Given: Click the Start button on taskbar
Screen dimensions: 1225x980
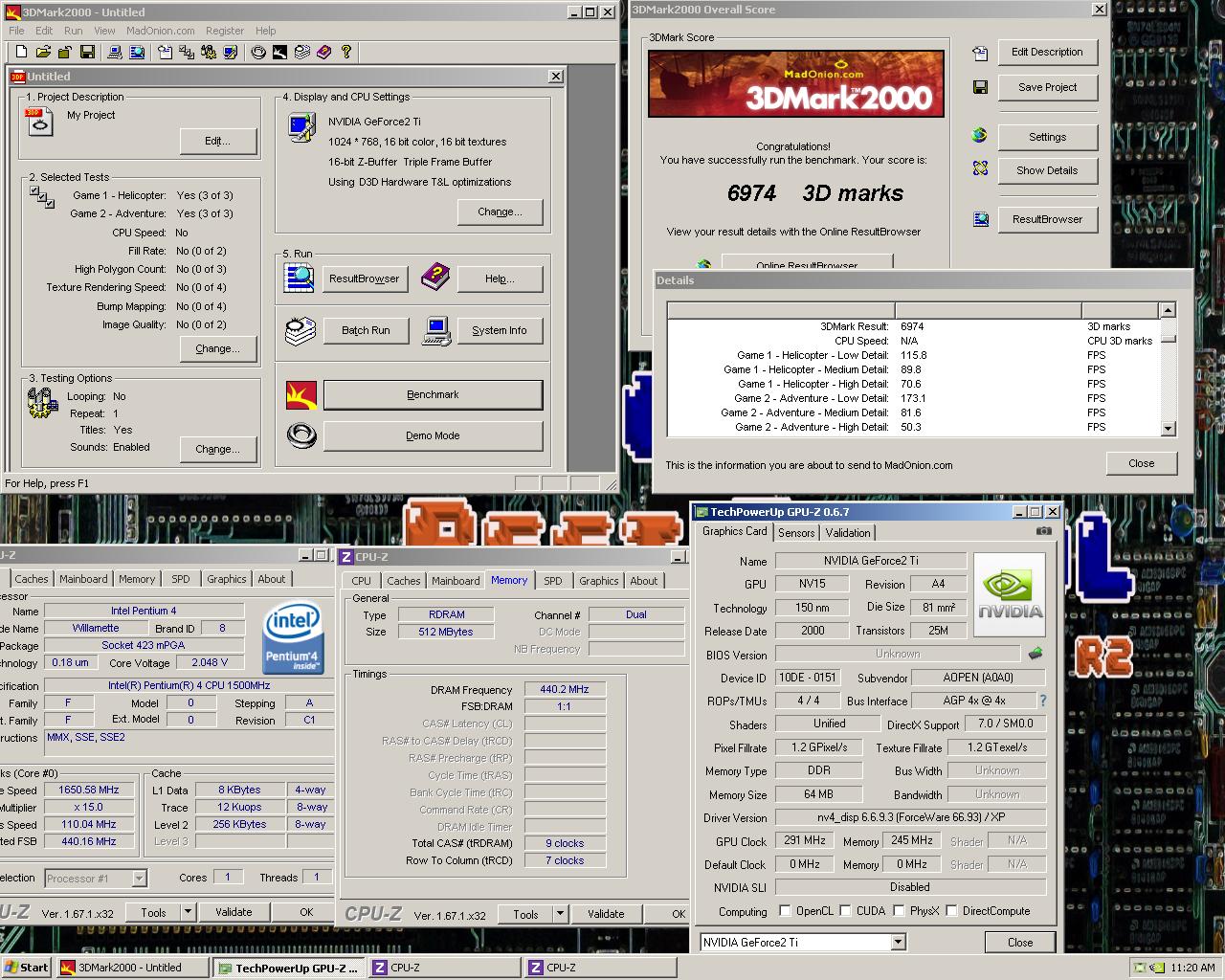Looking at the screenshot, I should click(x=26, y=968).
